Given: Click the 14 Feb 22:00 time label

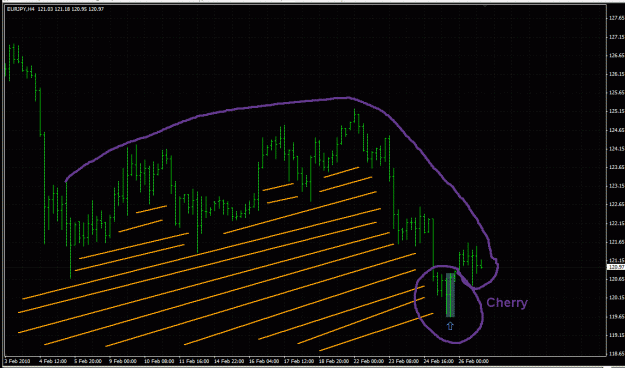Looking at the screenshot, I should [x=229, y=361].
